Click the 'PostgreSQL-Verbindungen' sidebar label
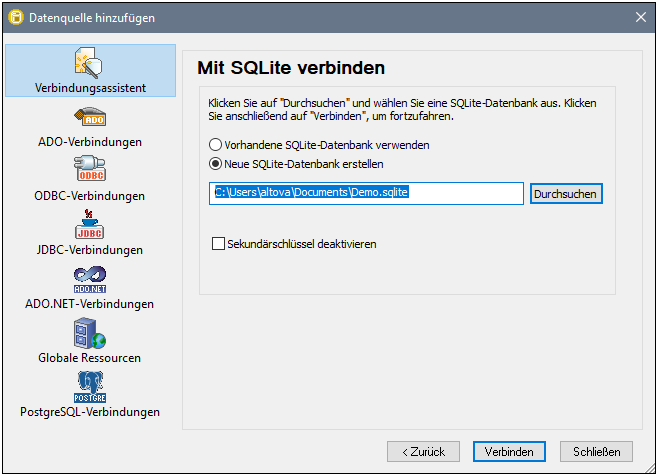658x476 pixels. 89,412
